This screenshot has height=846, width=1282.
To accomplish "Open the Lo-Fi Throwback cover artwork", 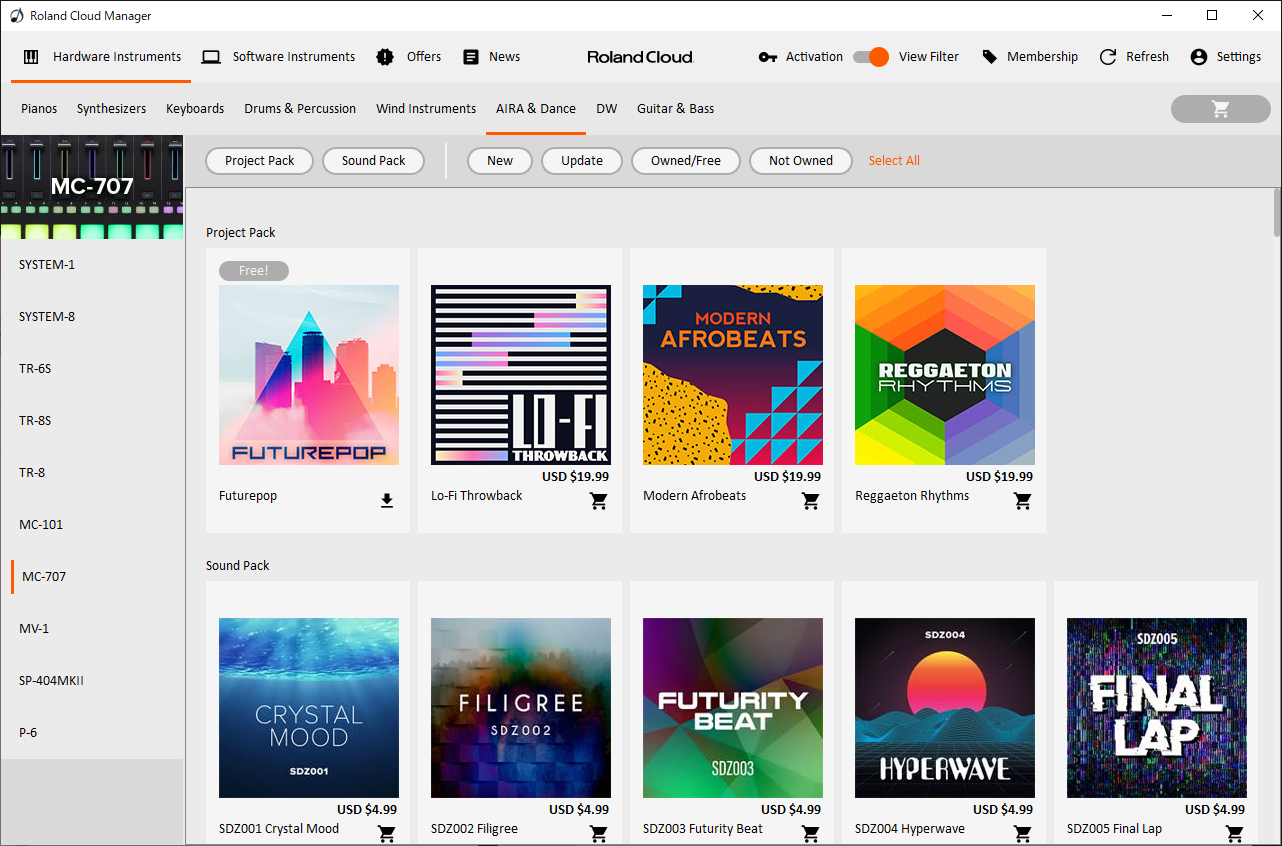I will pyautogui.click(x=521, y=375).
